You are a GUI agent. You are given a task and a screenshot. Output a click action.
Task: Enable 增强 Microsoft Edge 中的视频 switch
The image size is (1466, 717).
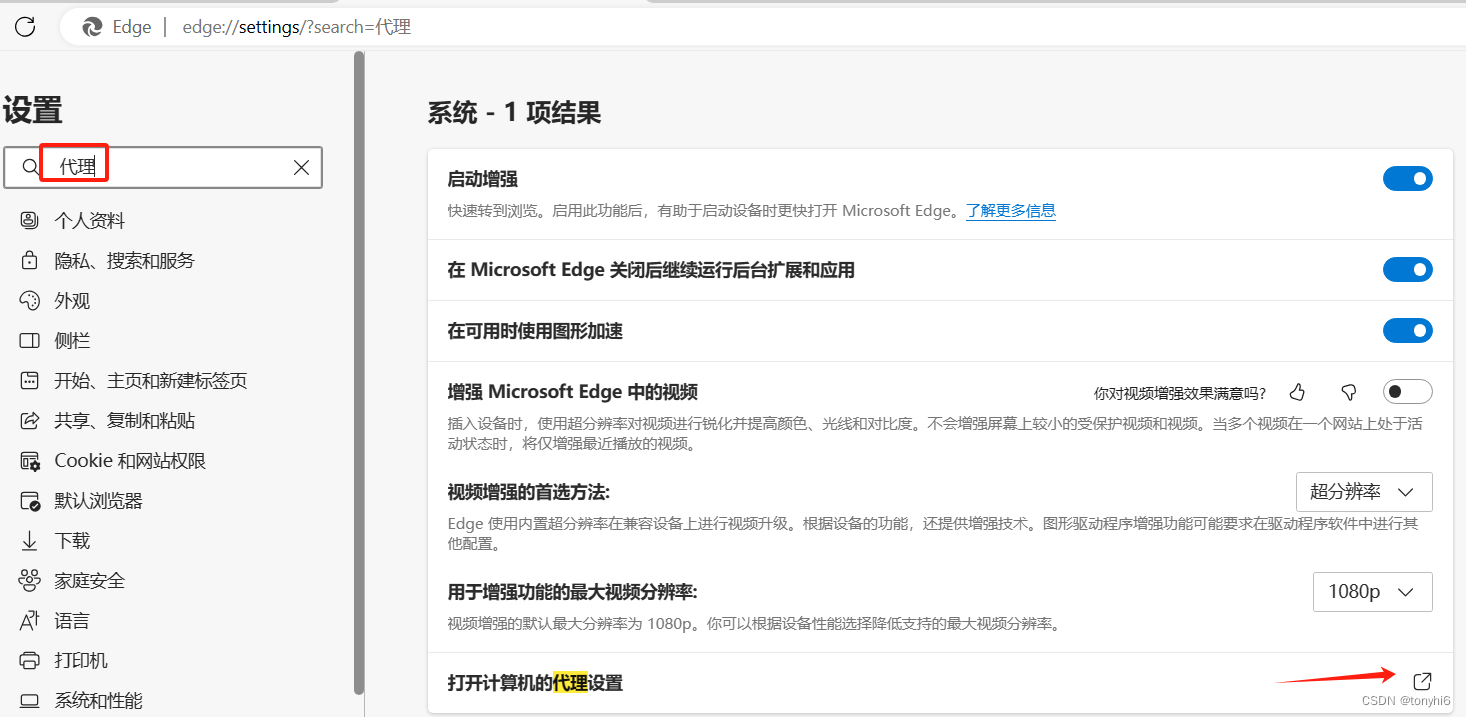(x=1407, y=391)
